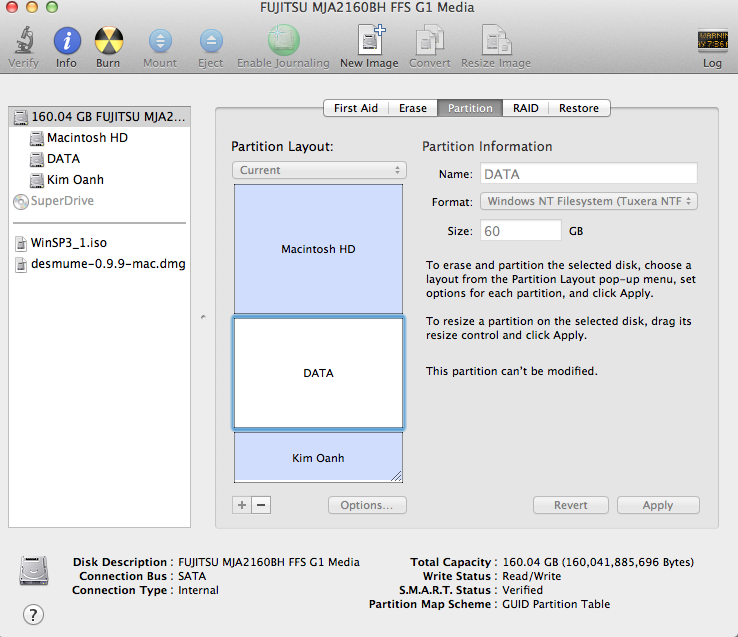Open help with question mark button

click(x=33, y=614)
